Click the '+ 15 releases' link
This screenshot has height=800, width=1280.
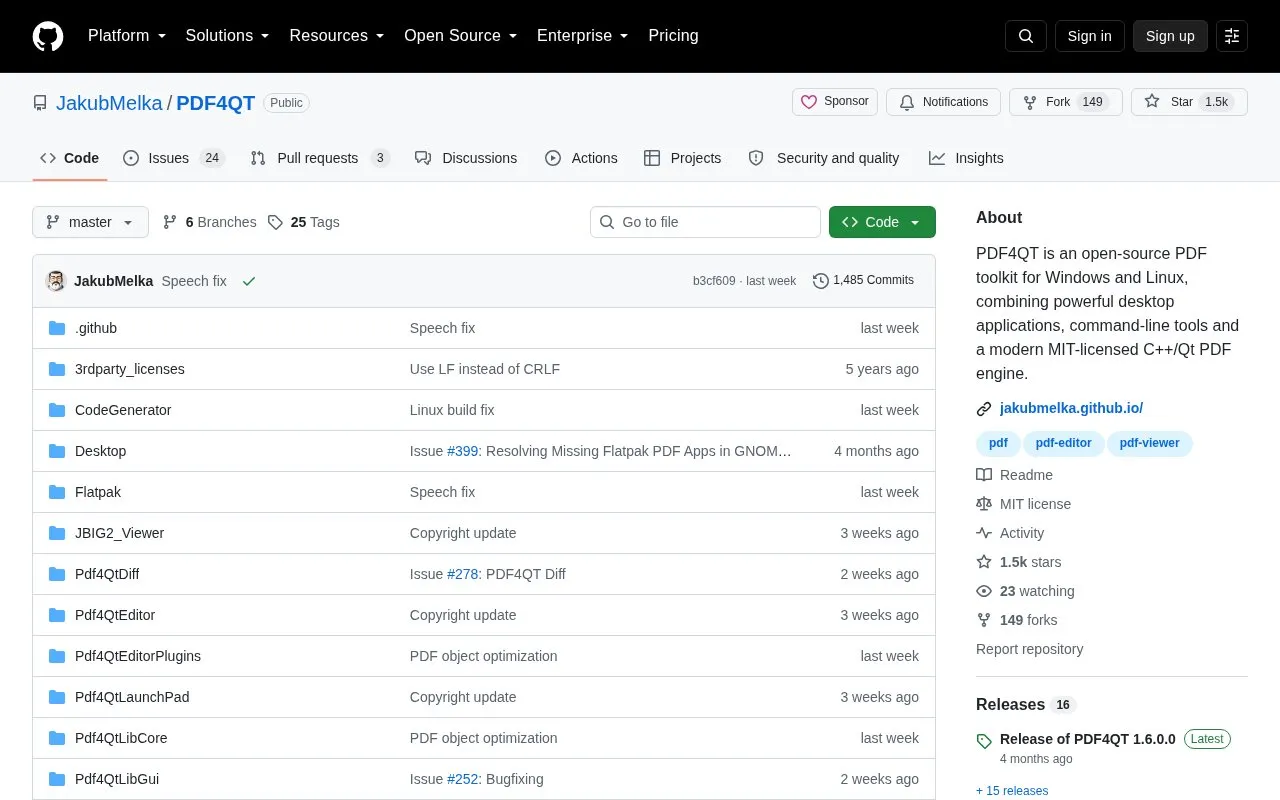click(1012, 791)
